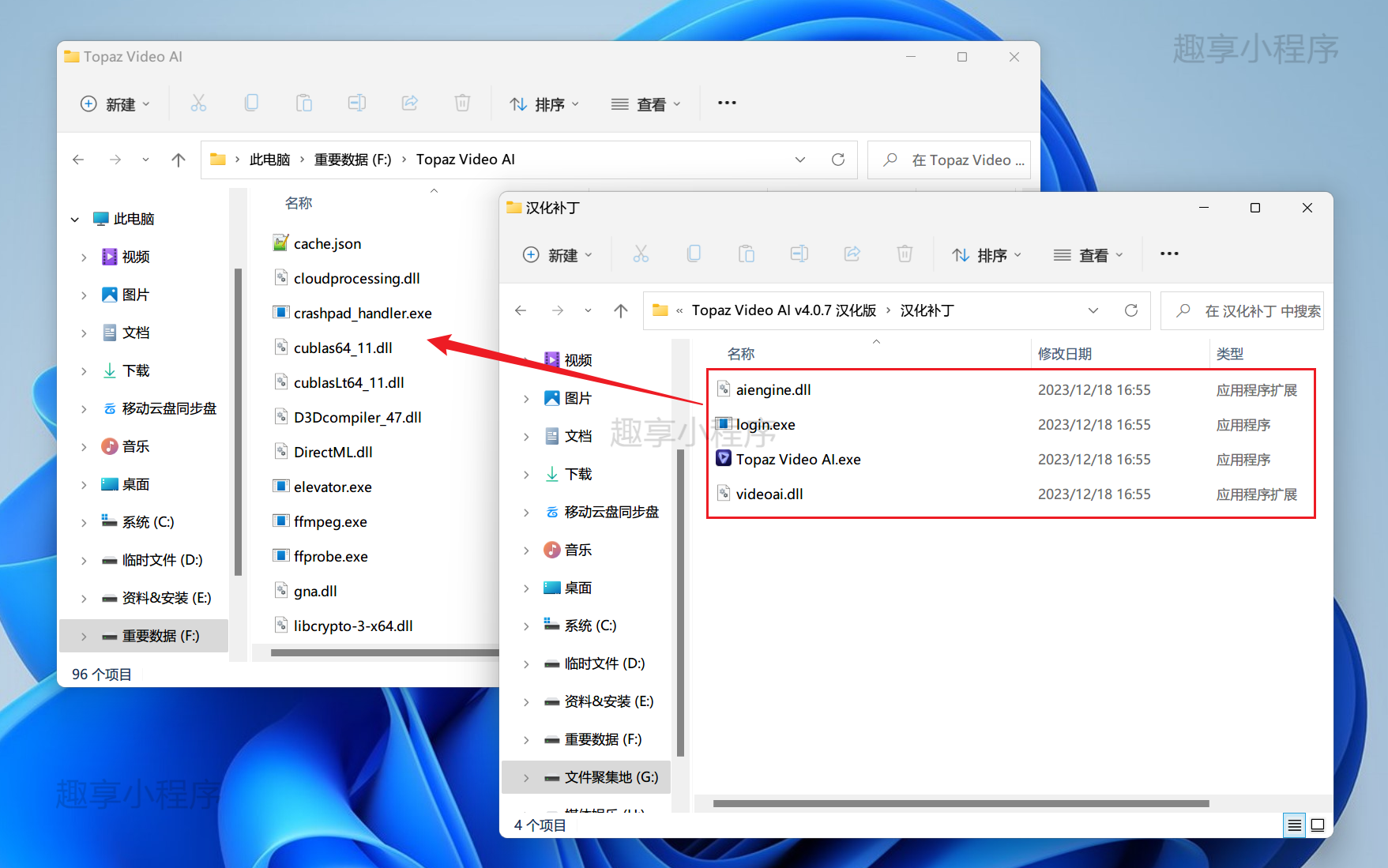Select 移动云盘同步盘 in Topaz Video AI sidebar

(168, 408)
